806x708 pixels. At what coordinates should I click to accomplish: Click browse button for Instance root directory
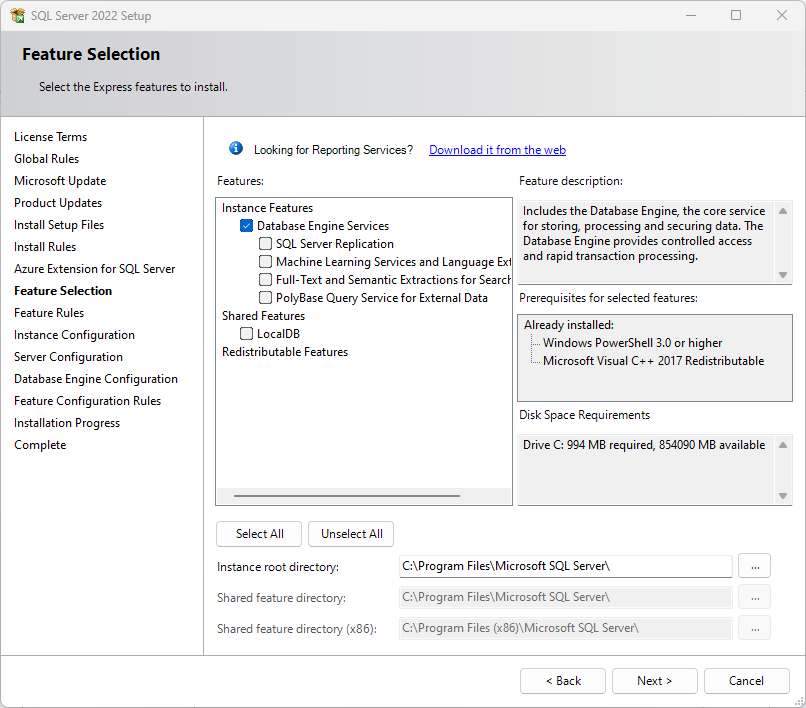point(754,566)
